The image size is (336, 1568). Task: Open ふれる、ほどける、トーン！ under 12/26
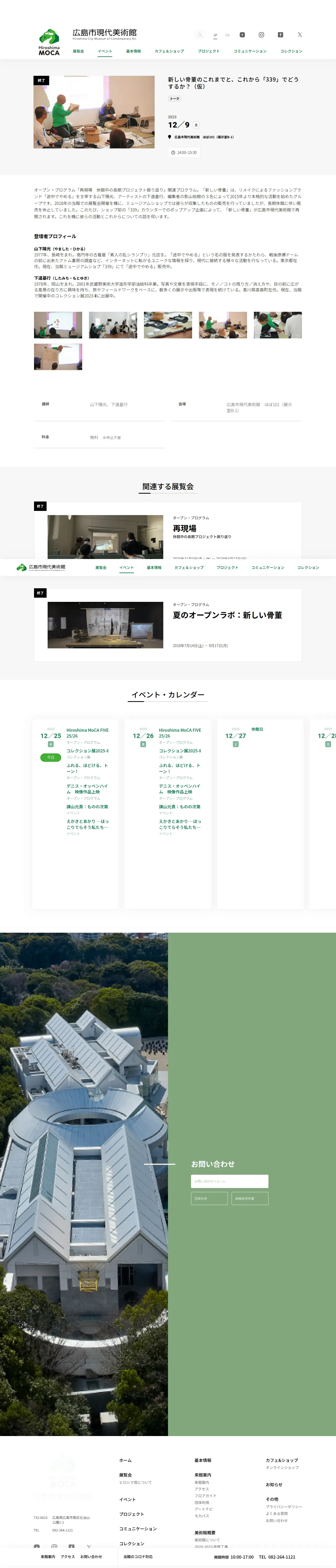coord(180,768)
